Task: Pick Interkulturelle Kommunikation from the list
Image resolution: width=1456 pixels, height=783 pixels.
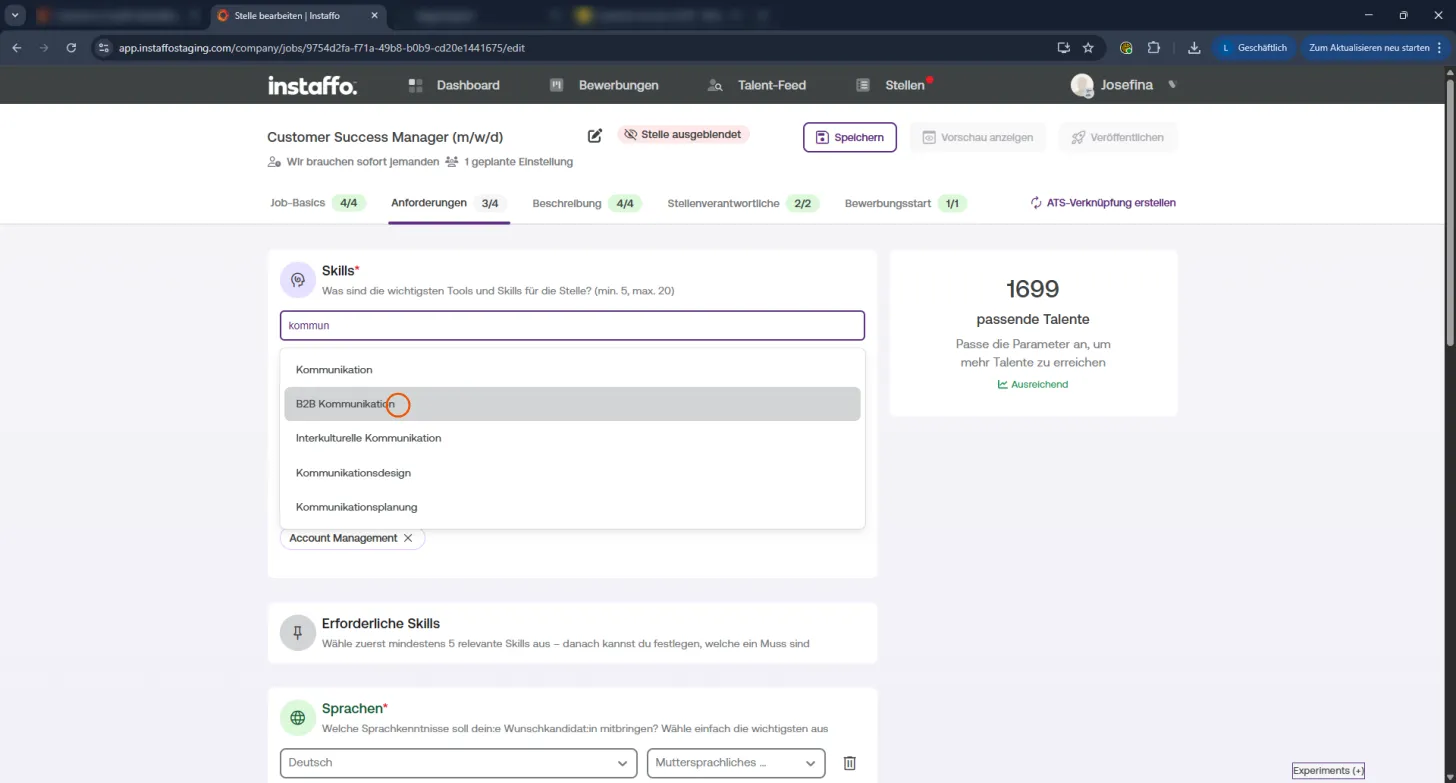Action: pos(572,438)
